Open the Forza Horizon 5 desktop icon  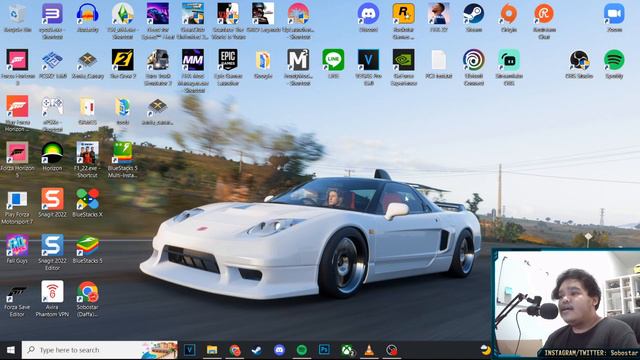[x=17, y=159]
